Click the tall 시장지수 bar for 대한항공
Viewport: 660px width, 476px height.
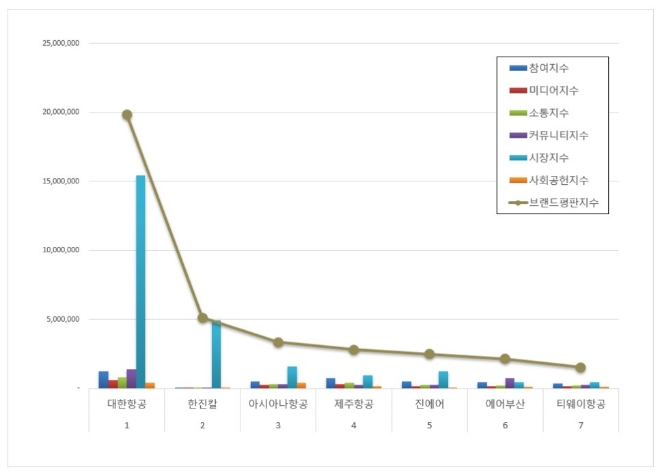coord(141,281)
